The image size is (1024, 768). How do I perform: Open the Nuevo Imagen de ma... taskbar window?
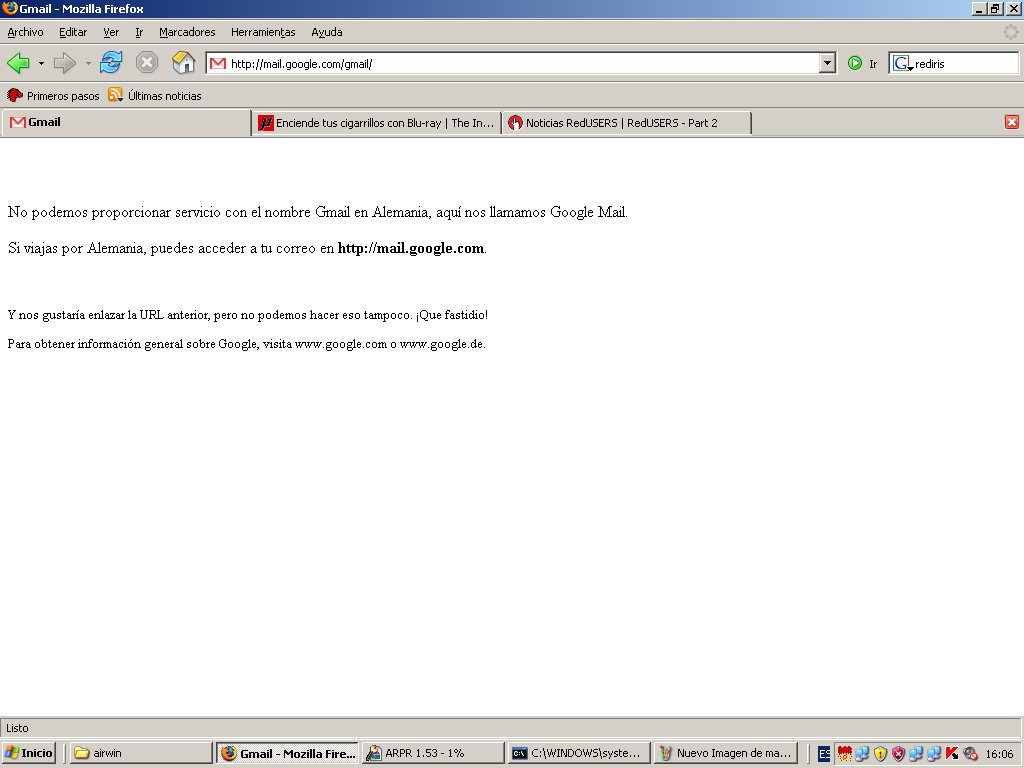[726, 753]
